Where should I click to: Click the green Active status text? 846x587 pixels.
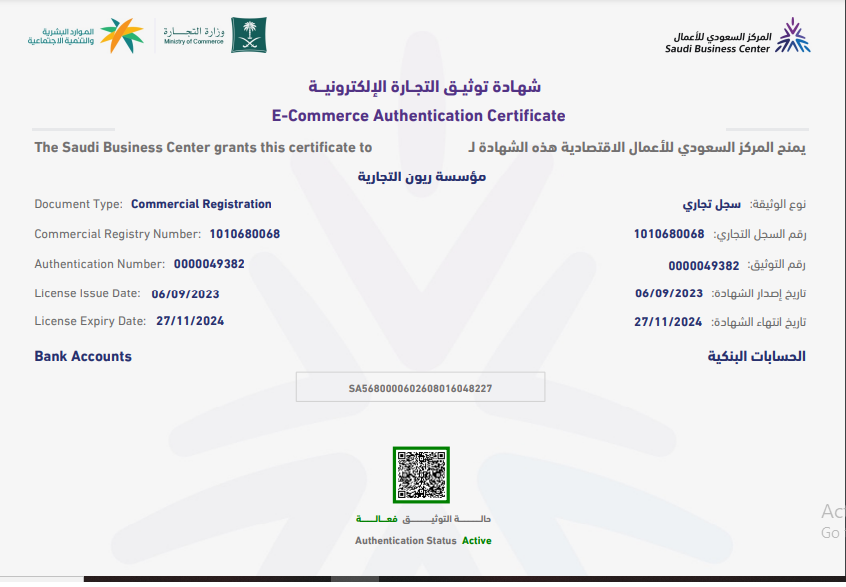point(476,541)
